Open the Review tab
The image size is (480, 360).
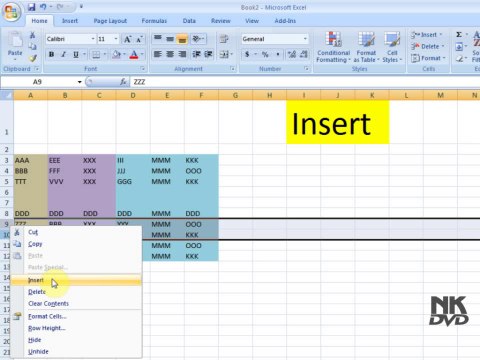coord(221,21)
